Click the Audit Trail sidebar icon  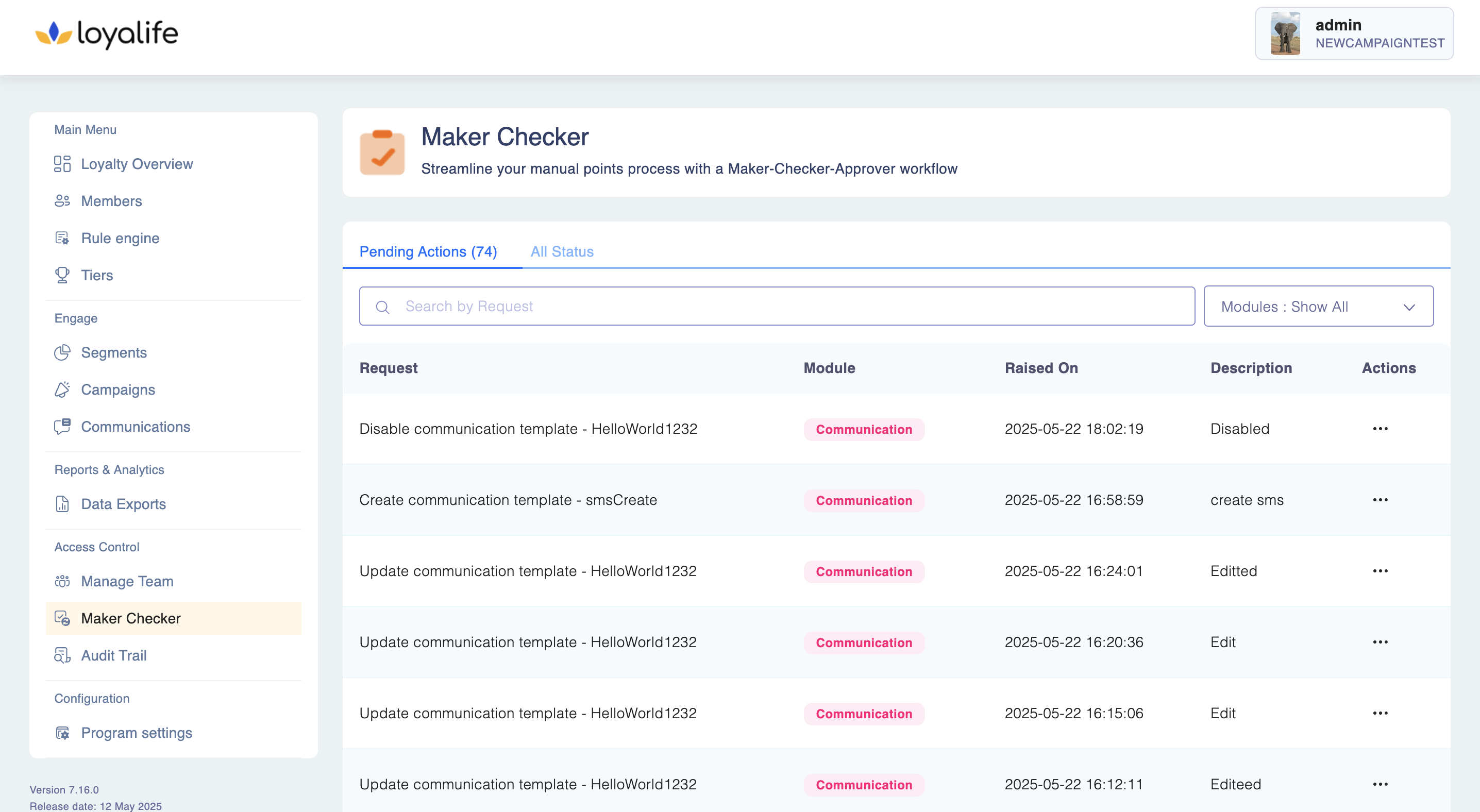[62, 655]
